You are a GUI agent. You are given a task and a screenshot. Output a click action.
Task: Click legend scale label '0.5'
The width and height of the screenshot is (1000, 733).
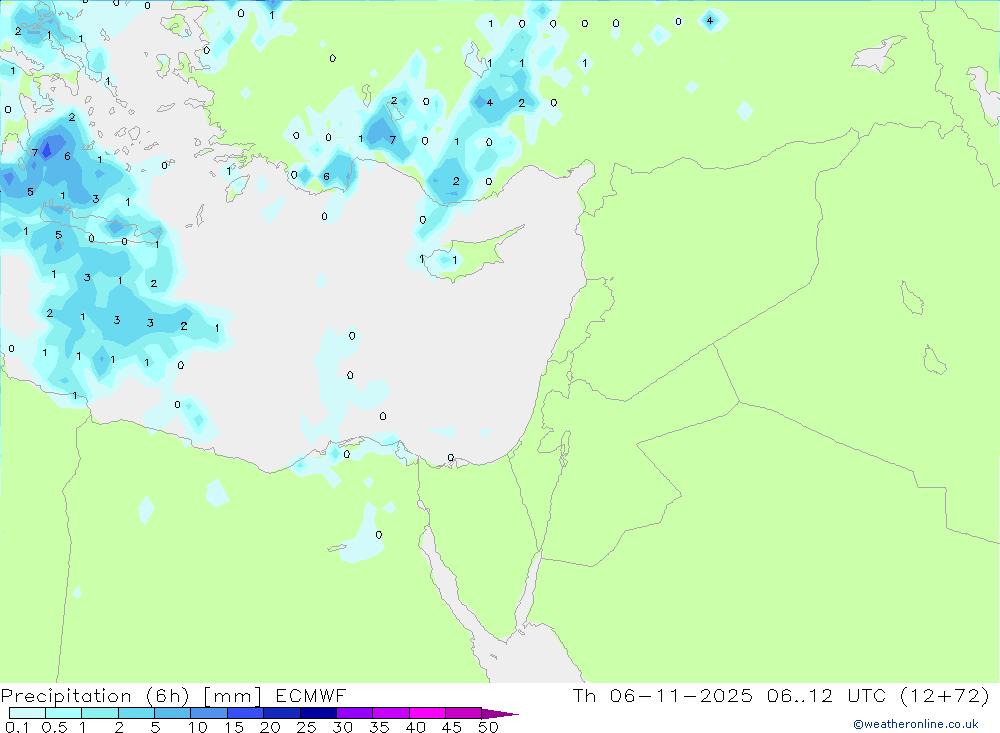pos(54,727)
